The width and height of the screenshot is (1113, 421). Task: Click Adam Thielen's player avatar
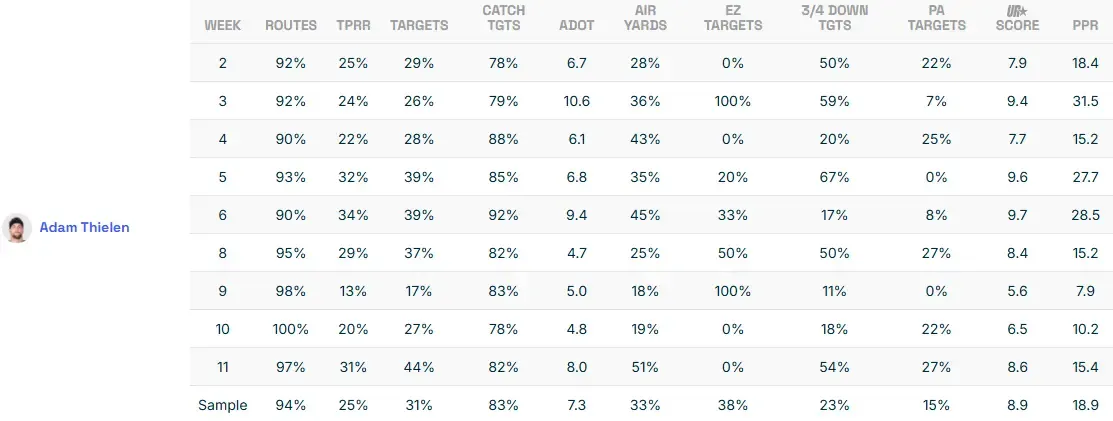click(16, 227)
